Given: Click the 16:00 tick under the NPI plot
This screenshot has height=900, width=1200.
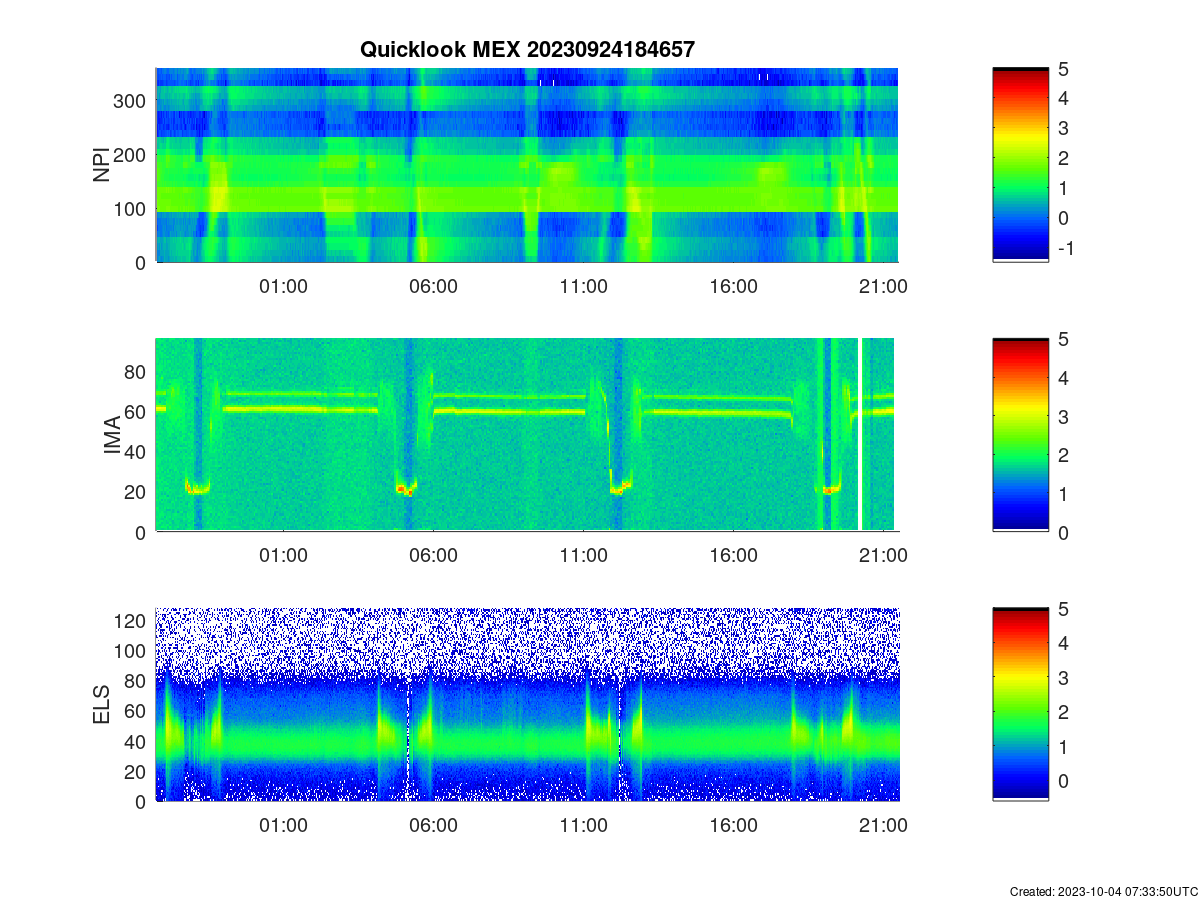Looking at the screenshot, I should click(733, 286).
